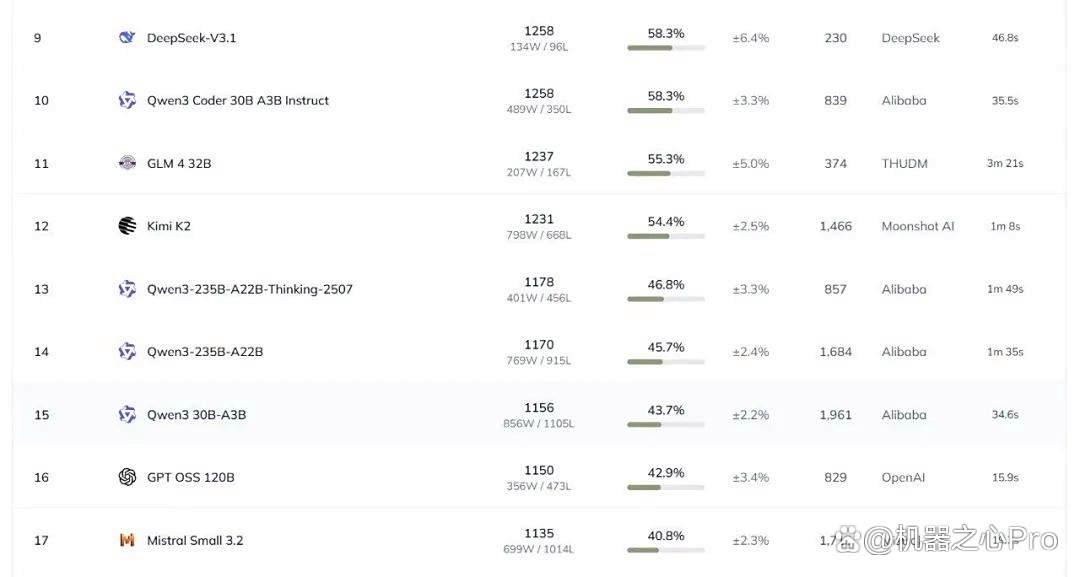Select rank 15 row number

[41, 415]
